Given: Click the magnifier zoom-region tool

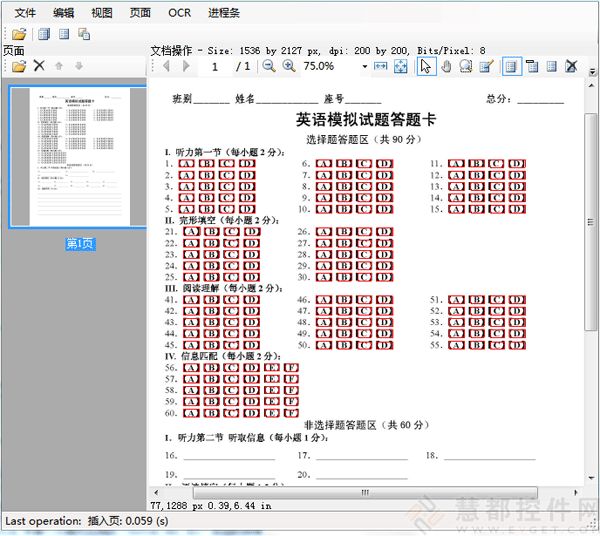Looking at the screenshot, I should click(466, 66).
